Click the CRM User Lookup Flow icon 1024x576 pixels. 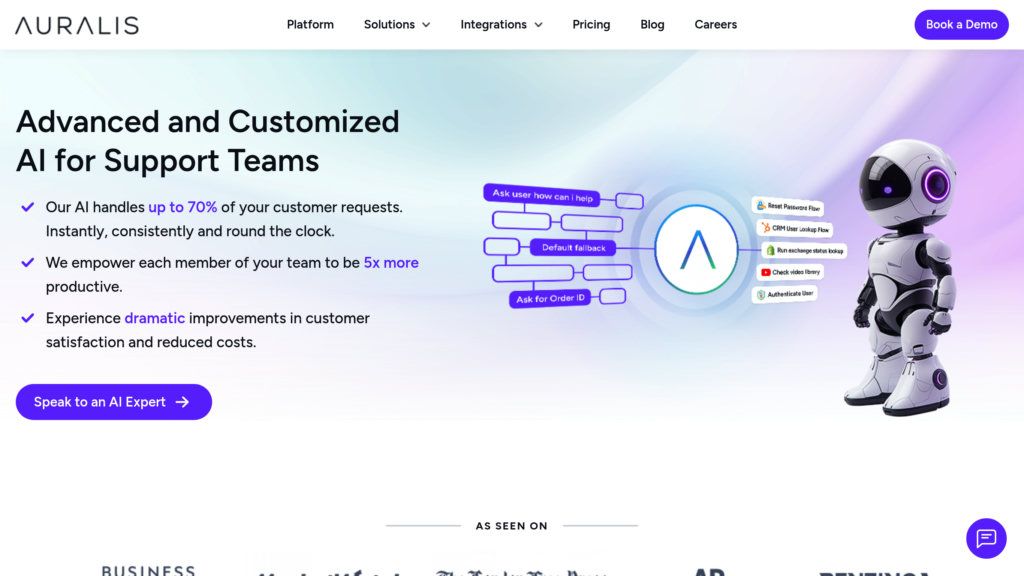coord(765,227)
